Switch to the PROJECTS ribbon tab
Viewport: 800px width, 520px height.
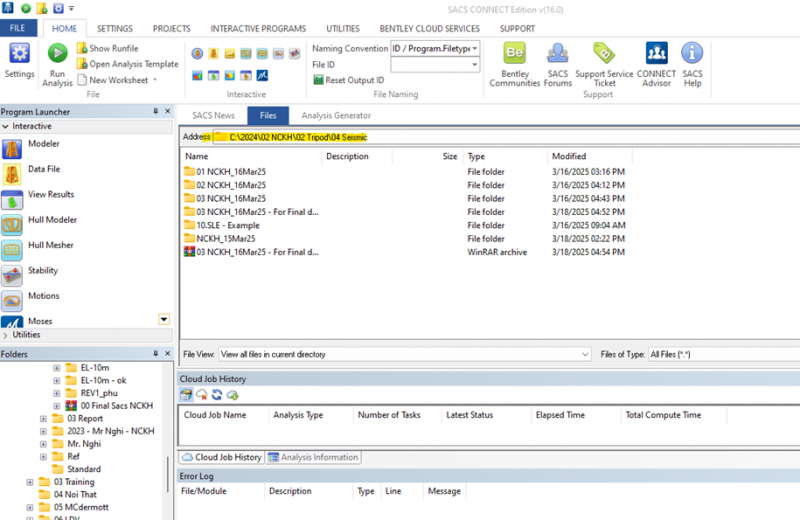pos(171,29)
